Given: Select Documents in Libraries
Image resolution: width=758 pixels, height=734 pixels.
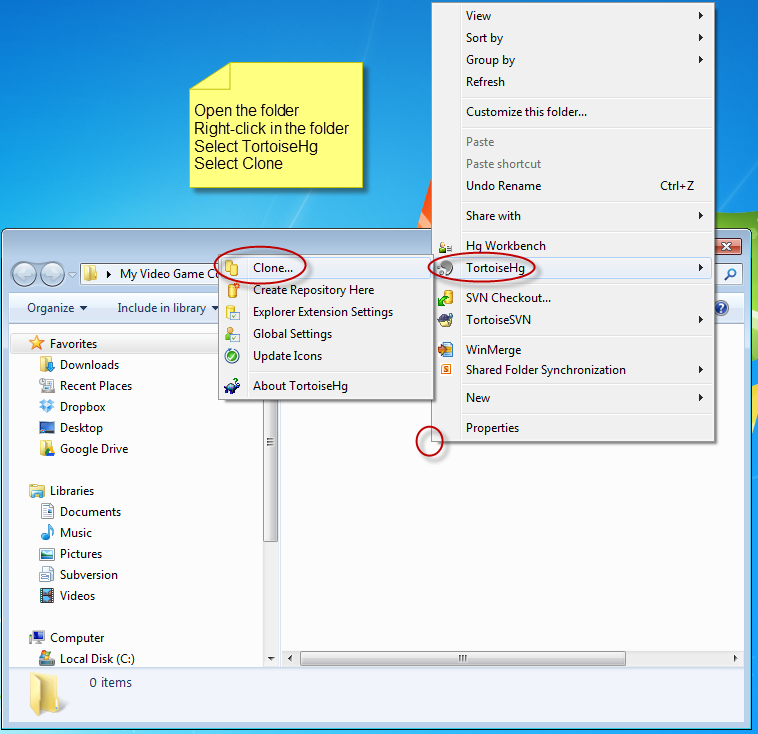Looking at the screenshot, I should [x=90, y=512].
